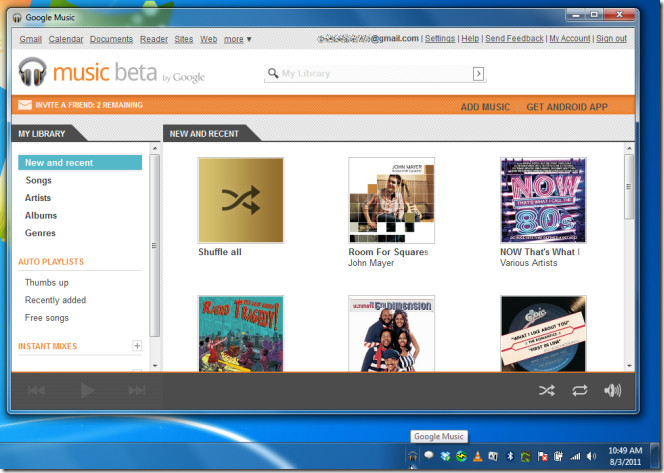Select New and recent in library
664x473 pixels.
click(80, 163)
